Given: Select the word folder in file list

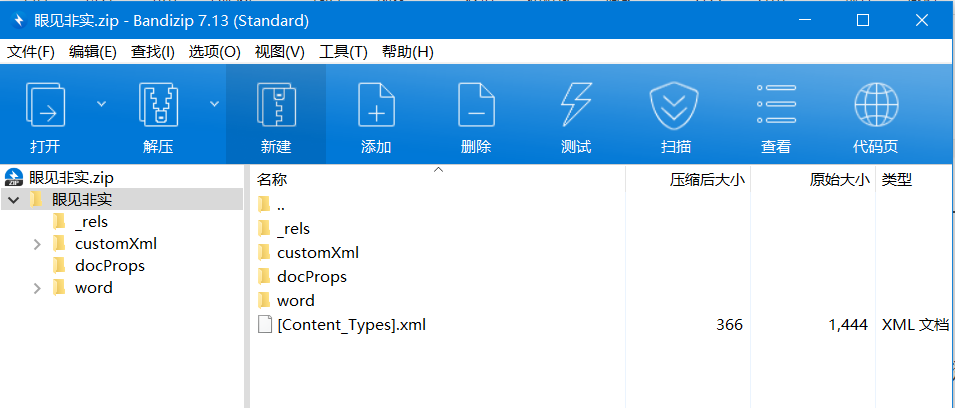Looking at the screenshot, I should [x=295, y=300].
